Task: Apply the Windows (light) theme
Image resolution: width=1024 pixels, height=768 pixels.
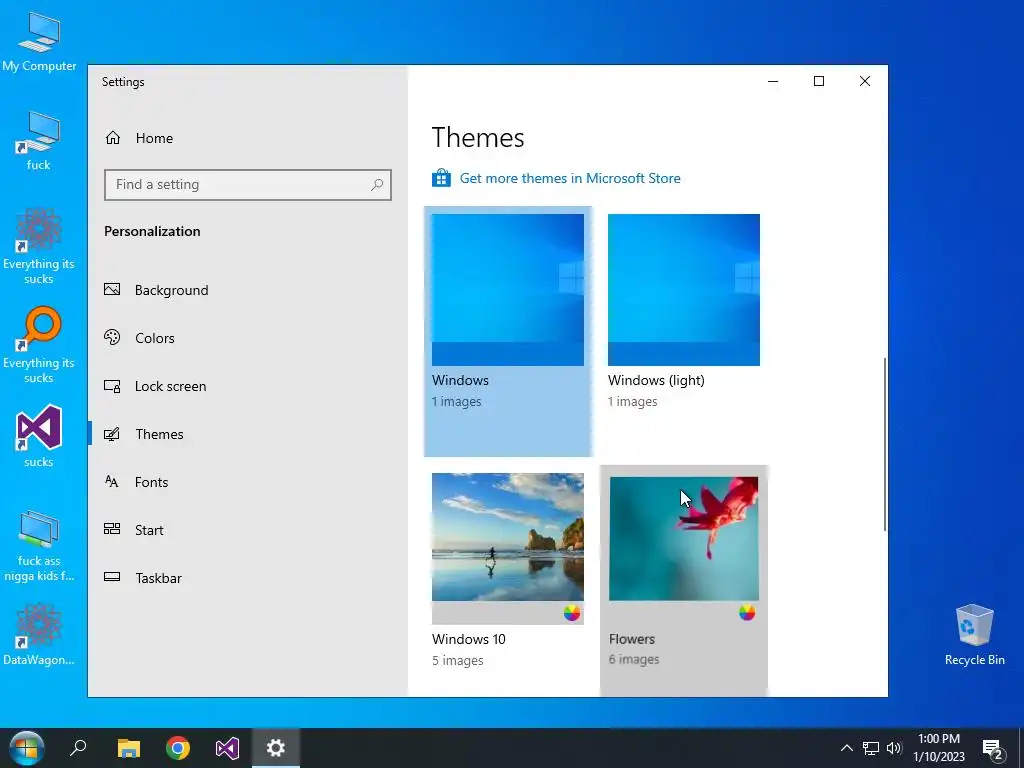Action: [684, 290]
